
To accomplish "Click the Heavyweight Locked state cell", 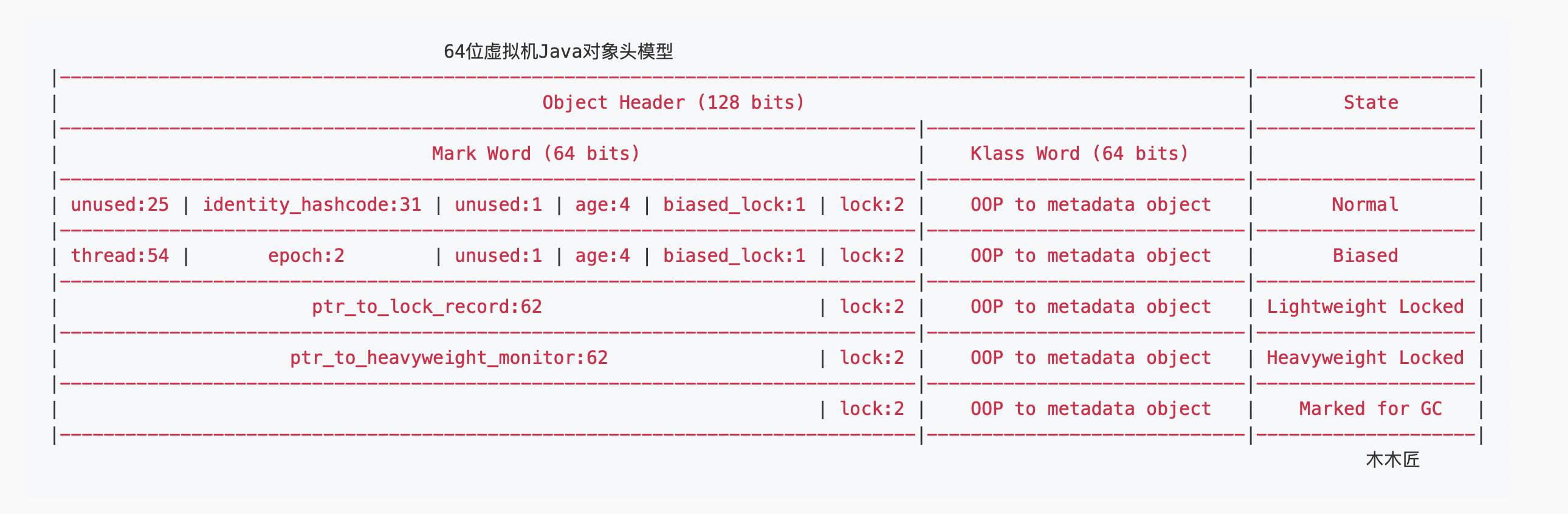I will click(1364, 358).
